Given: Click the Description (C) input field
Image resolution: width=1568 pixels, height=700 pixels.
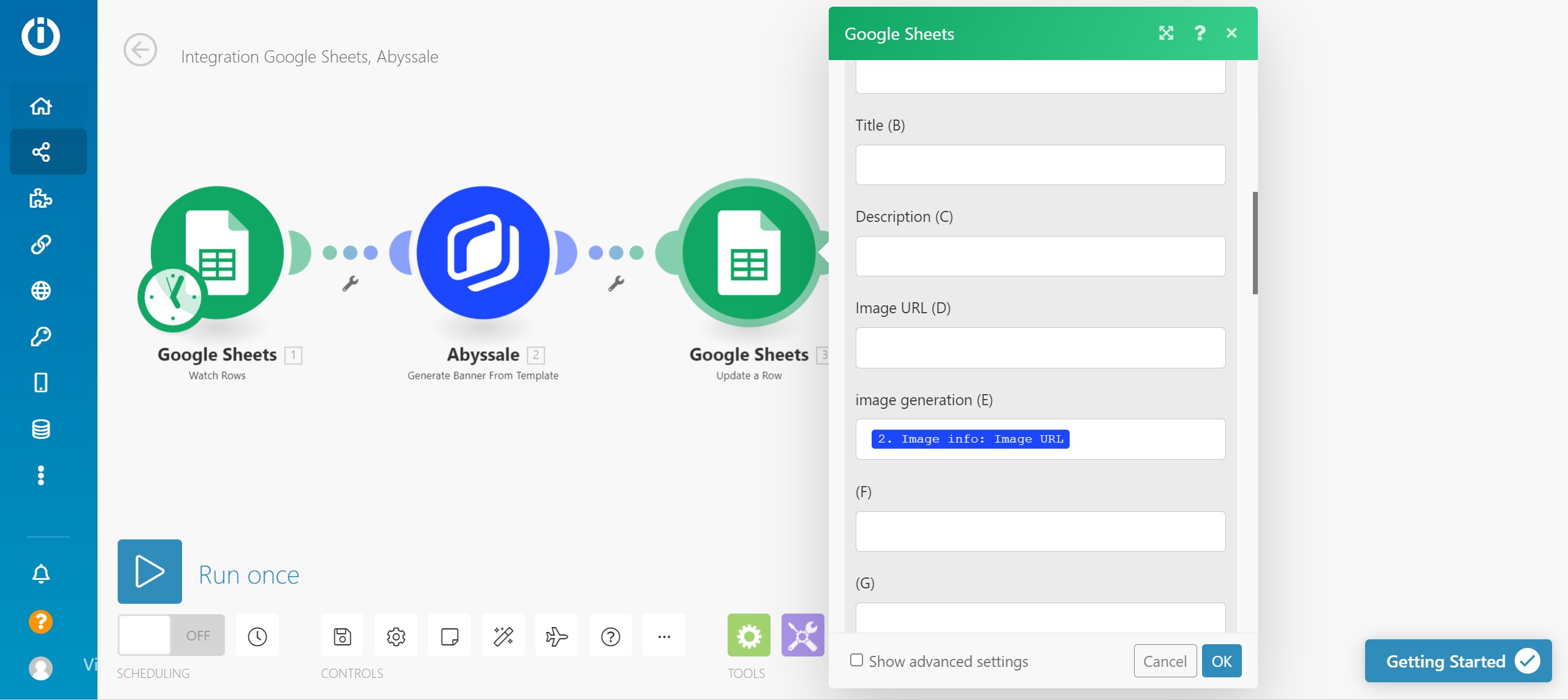Looking at the screenshot, I should [x=1040, y=256].
